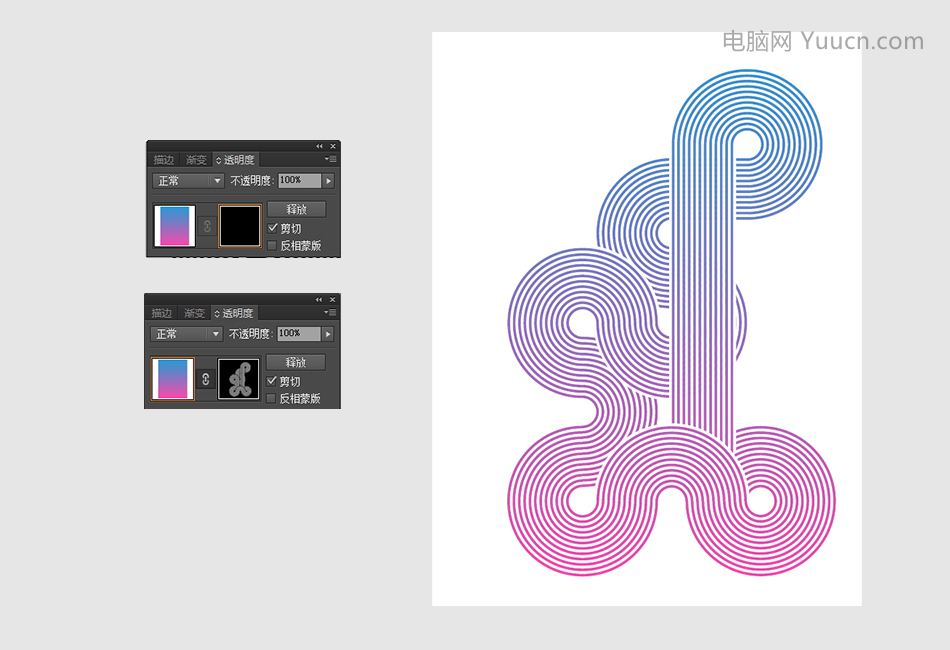
Task: Click the 释放 button in the lower panel
Action: tap(296, 362)
